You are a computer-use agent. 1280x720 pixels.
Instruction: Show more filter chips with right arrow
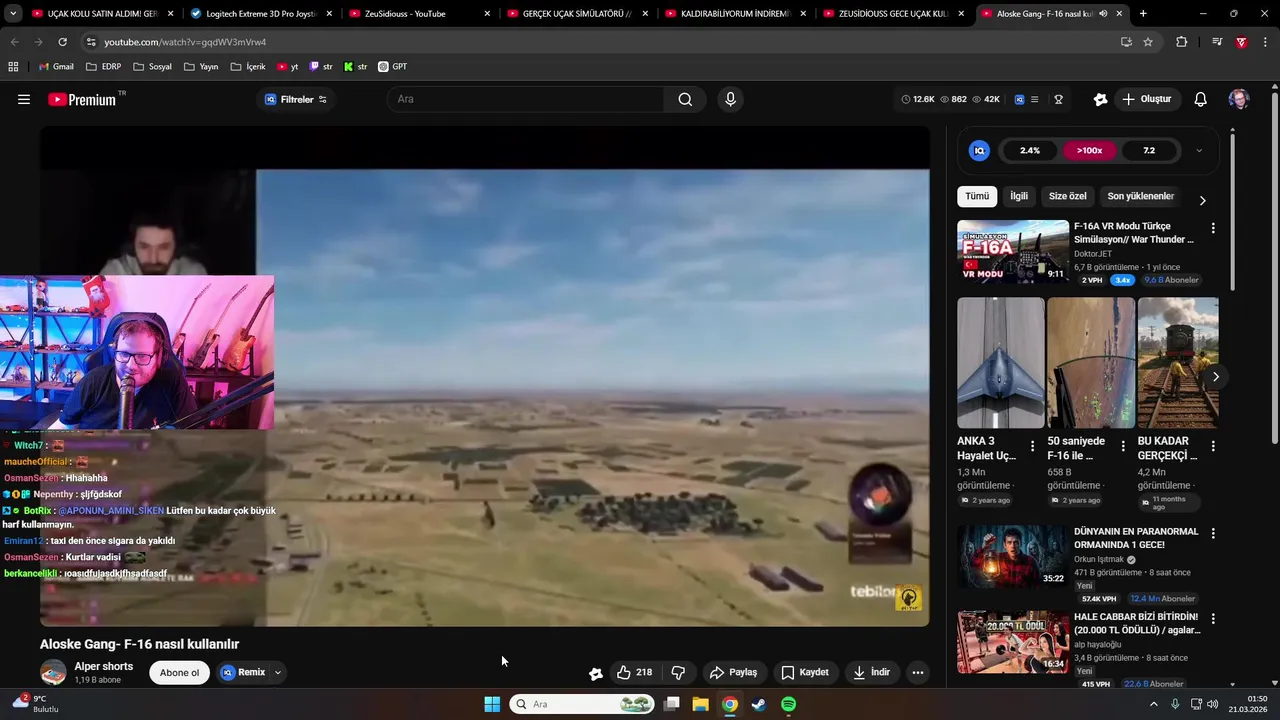point(1202,200)
